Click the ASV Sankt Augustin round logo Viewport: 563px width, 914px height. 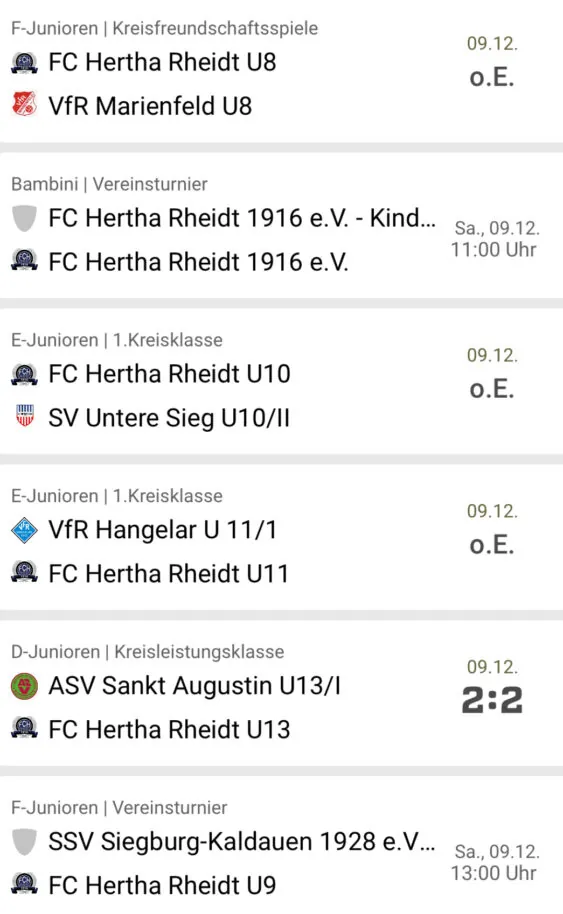(24, 686)
